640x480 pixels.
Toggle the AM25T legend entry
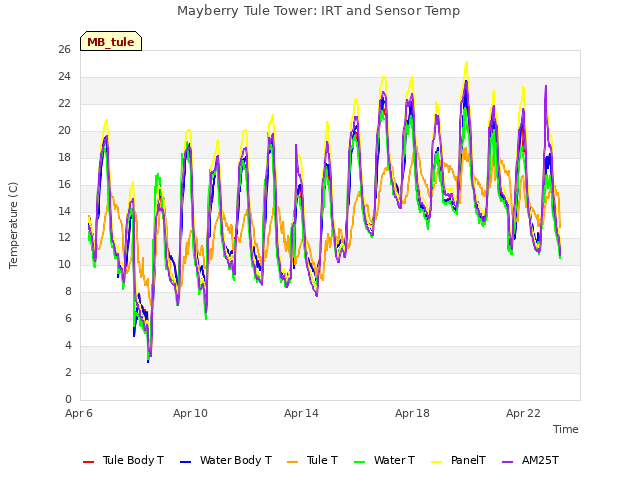click(x=530, y=460)
